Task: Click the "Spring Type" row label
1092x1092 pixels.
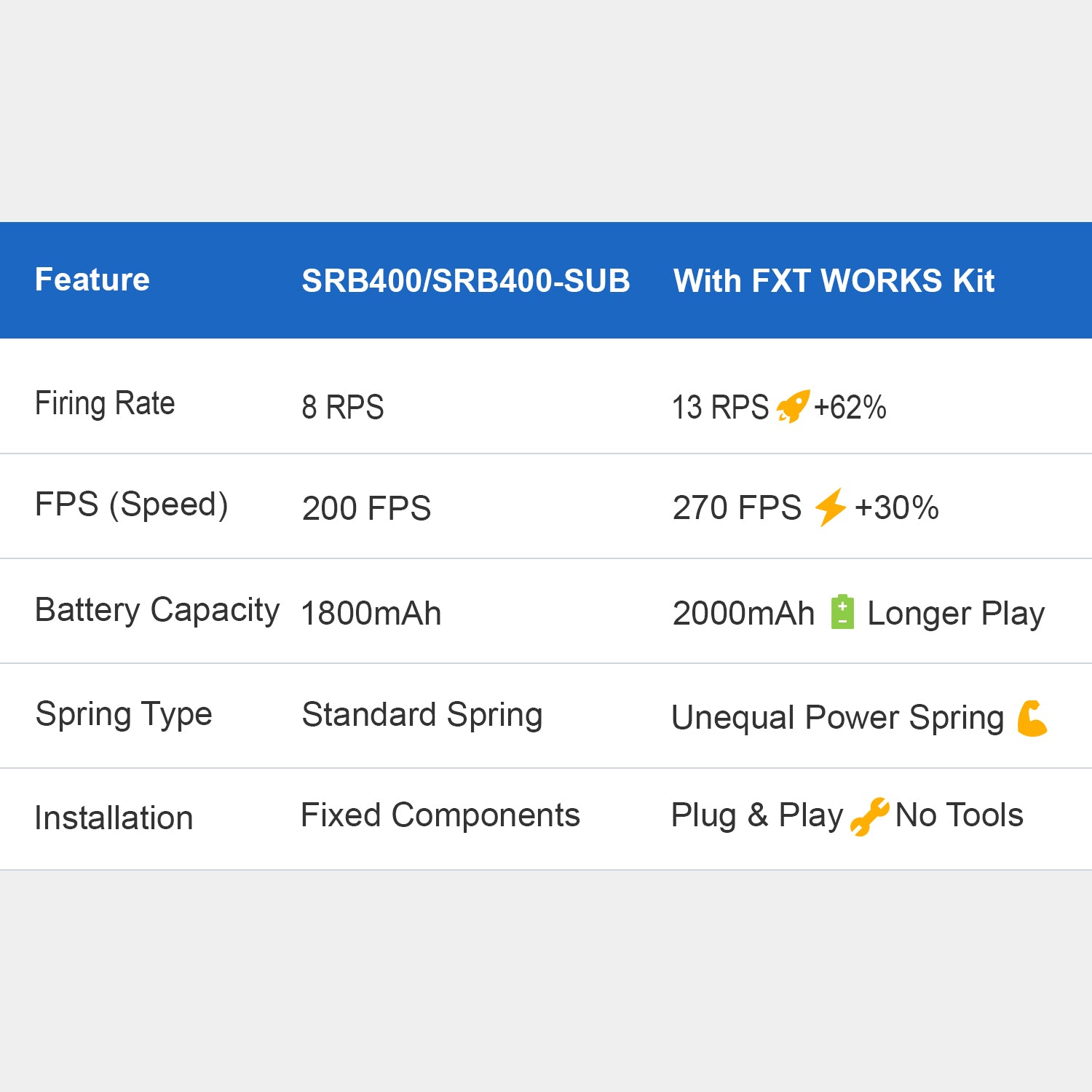Action: [x=124, y=714]
